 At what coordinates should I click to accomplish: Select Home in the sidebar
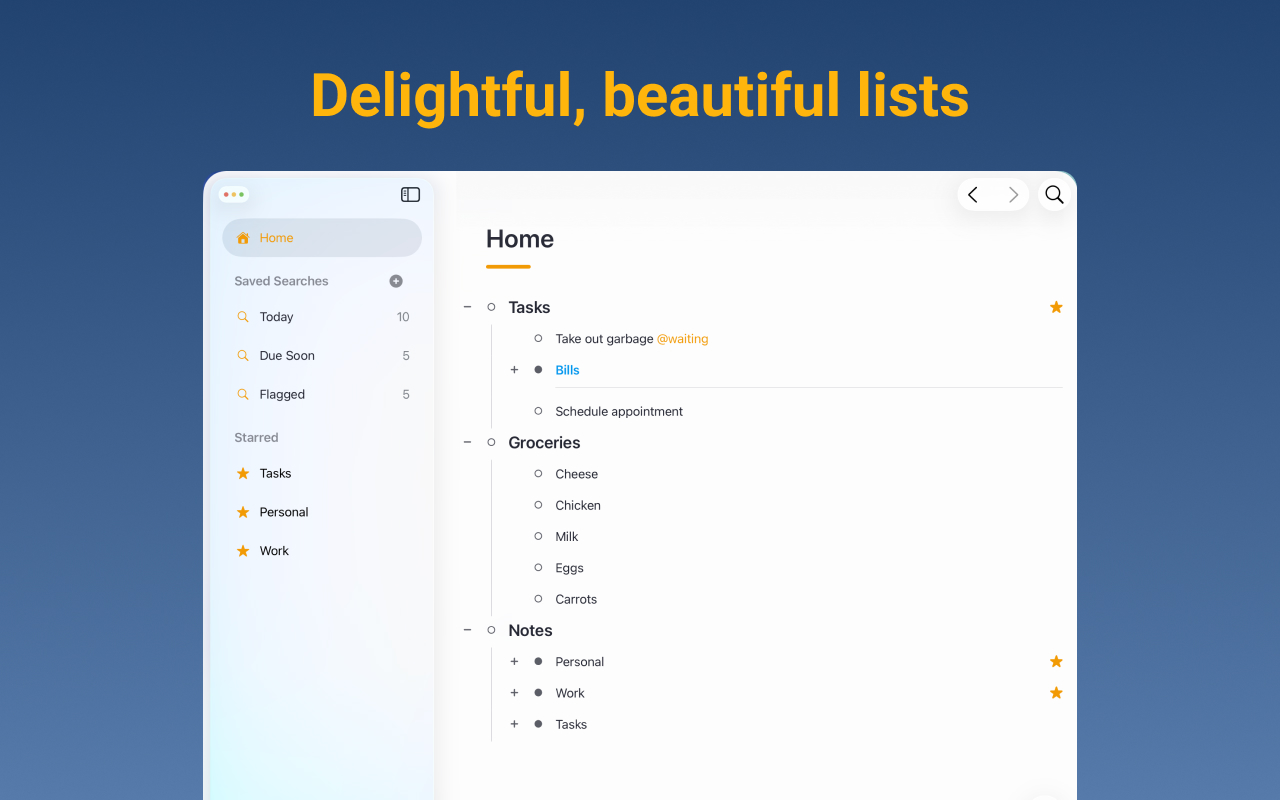click(322, 238)
